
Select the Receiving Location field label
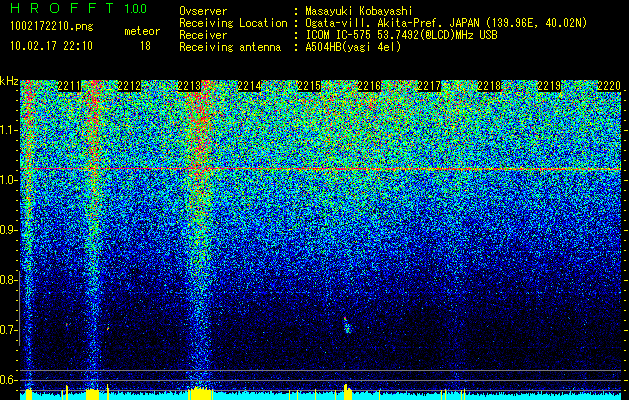pyautogui.click(x=233, y=23)
